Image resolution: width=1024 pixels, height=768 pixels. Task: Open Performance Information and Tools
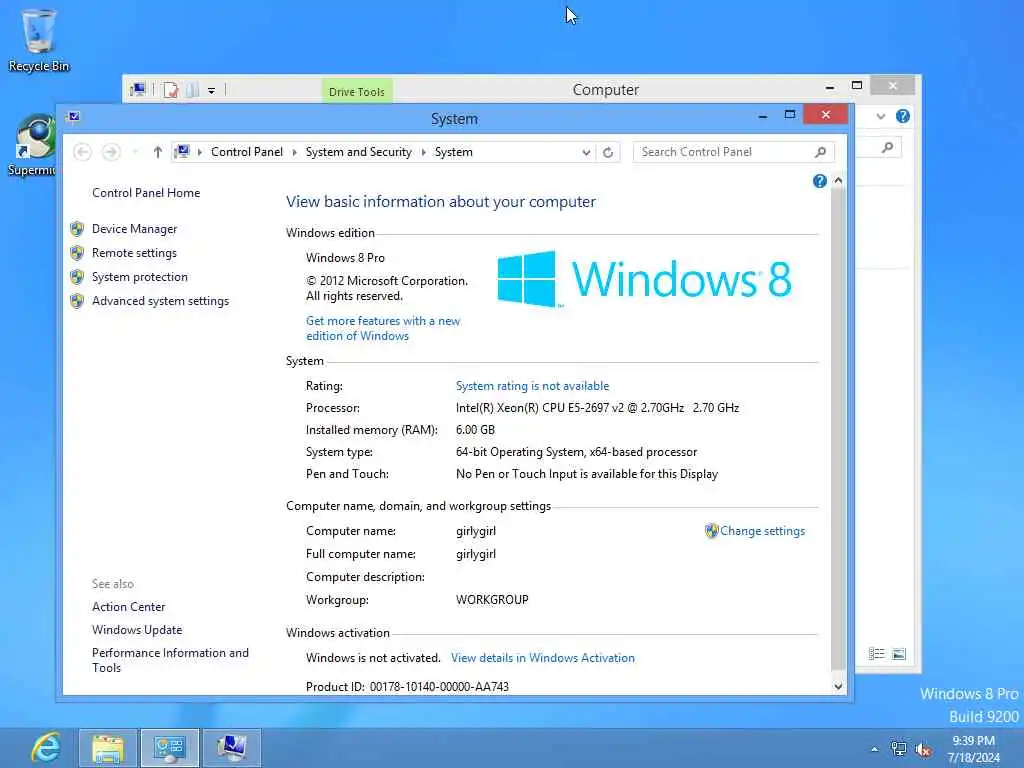click(x=170, y=660)
